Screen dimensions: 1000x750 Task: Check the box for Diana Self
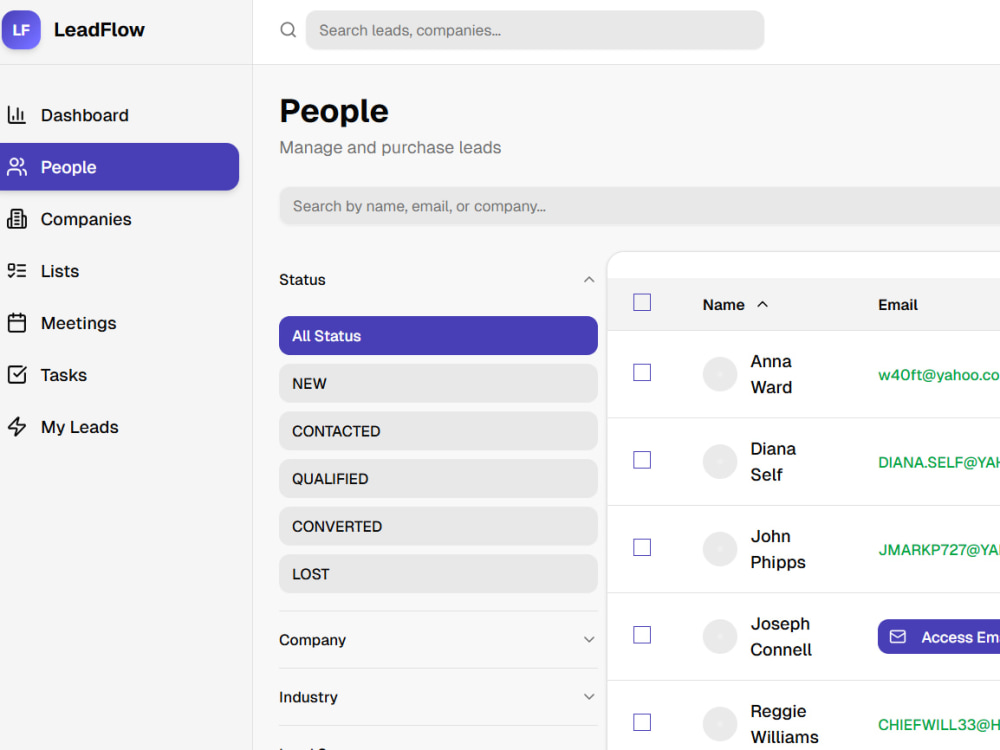pyautogui.click(x=642, y=460)
